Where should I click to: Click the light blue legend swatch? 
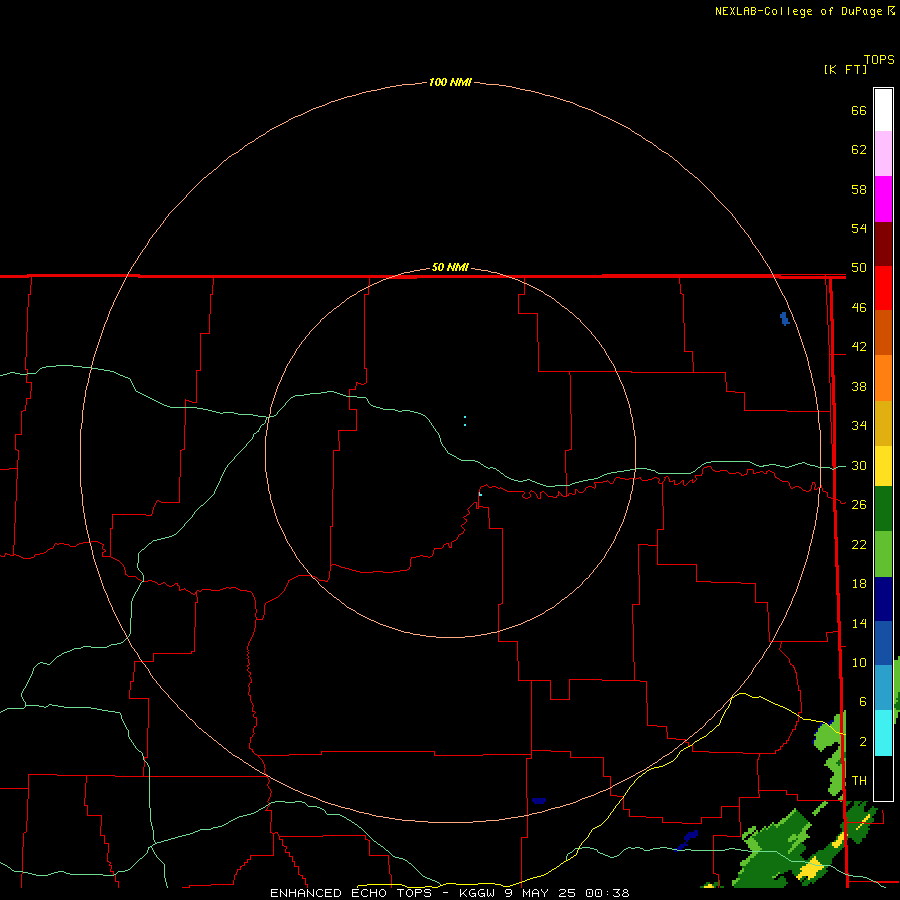(883, 688)
